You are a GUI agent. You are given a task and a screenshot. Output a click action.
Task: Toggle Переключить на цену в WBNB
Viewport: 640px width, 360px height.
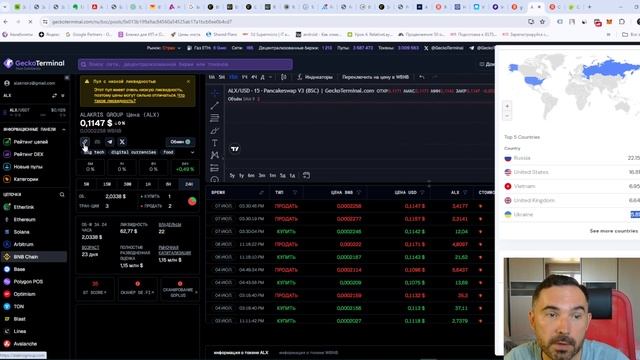(x=376, y=77)
